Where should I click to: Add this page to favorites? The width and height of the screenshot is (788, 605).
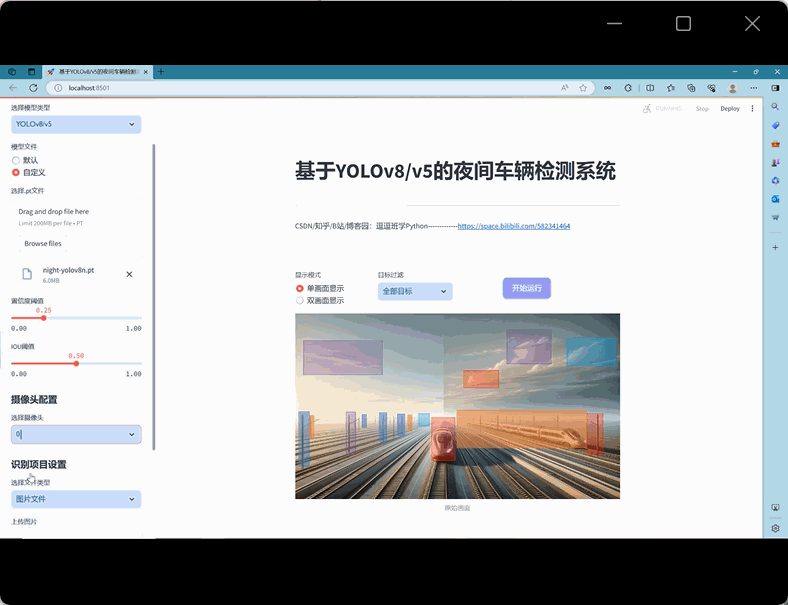(583, 88)
